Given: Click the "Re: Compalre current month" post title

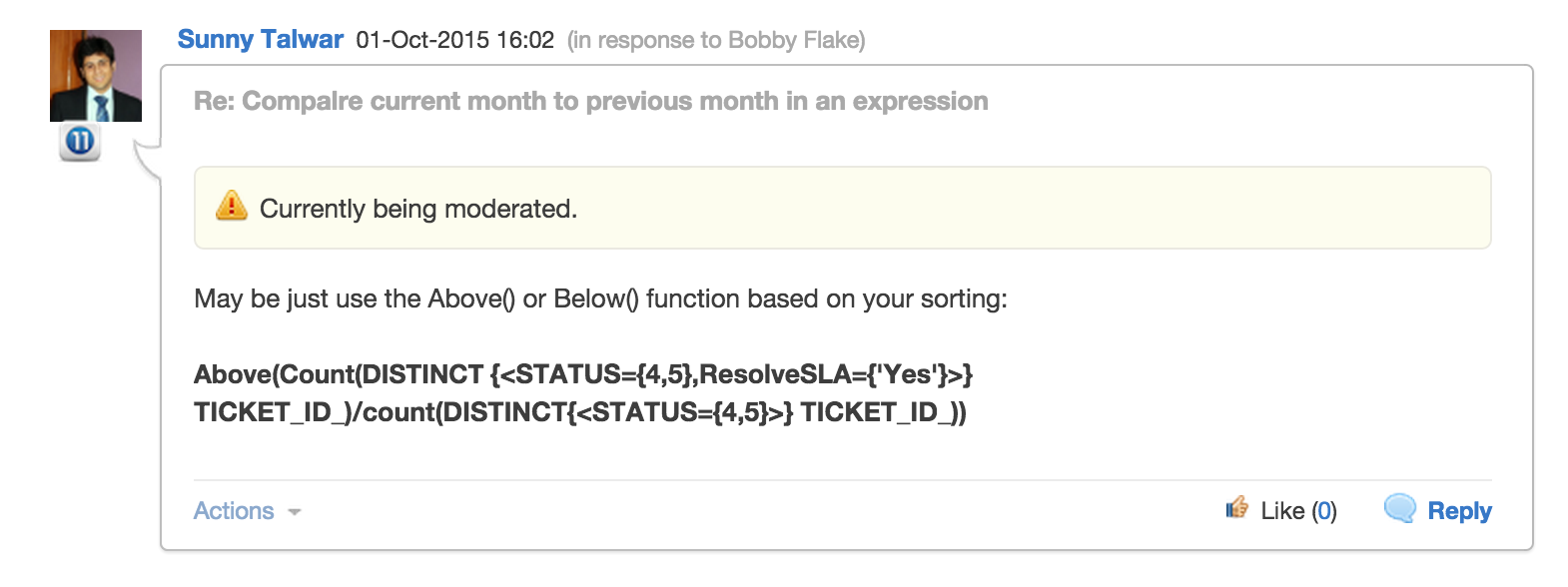Looking at the screenshot, I should point(590,101).
